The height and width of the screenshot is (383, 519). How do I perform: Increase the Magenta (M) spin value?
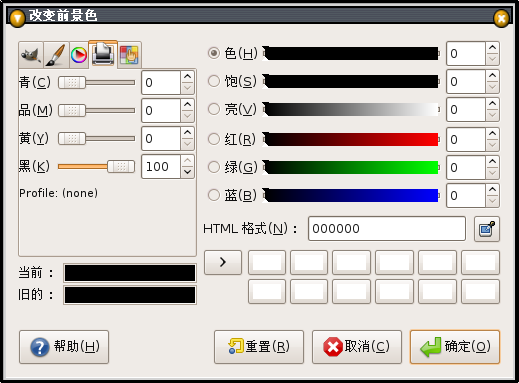(187, 105)
